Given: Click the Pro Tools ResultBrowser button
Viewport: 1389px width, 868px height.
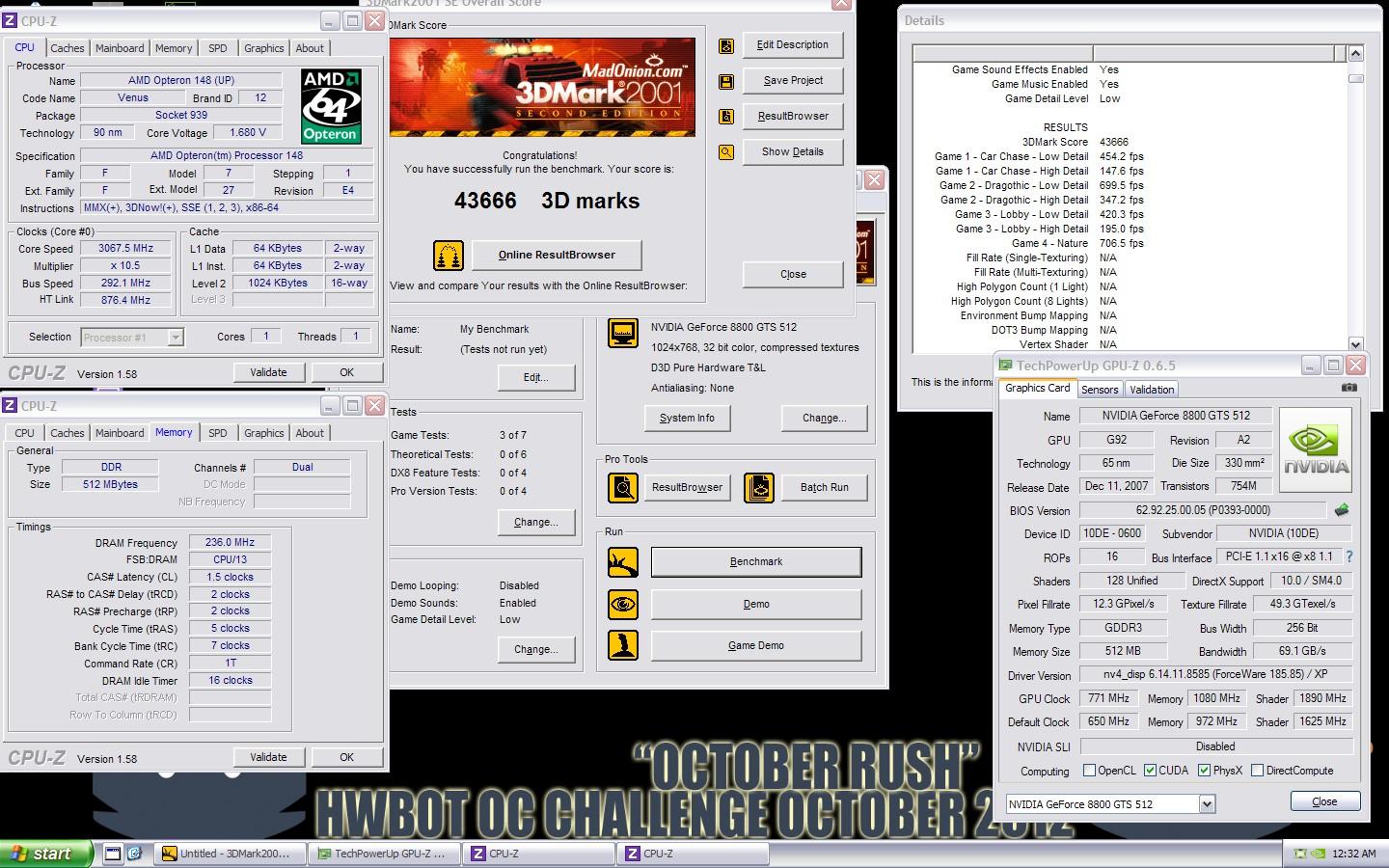Looking at the screenshot, I should (x=687, y=488).
